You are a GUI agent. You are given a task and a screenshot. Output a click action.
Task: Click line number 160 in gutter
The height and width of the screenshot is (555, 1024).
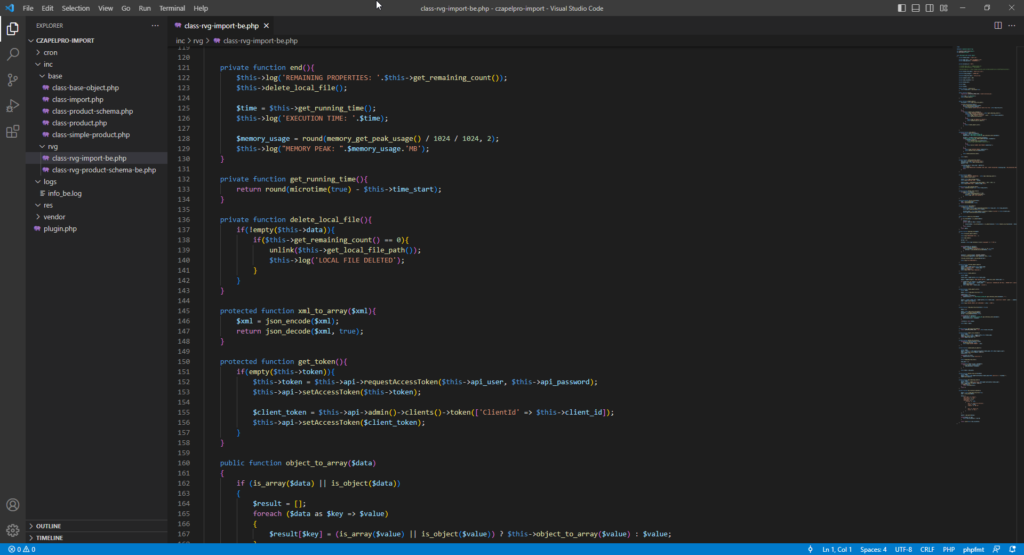[x=184, y=464]
